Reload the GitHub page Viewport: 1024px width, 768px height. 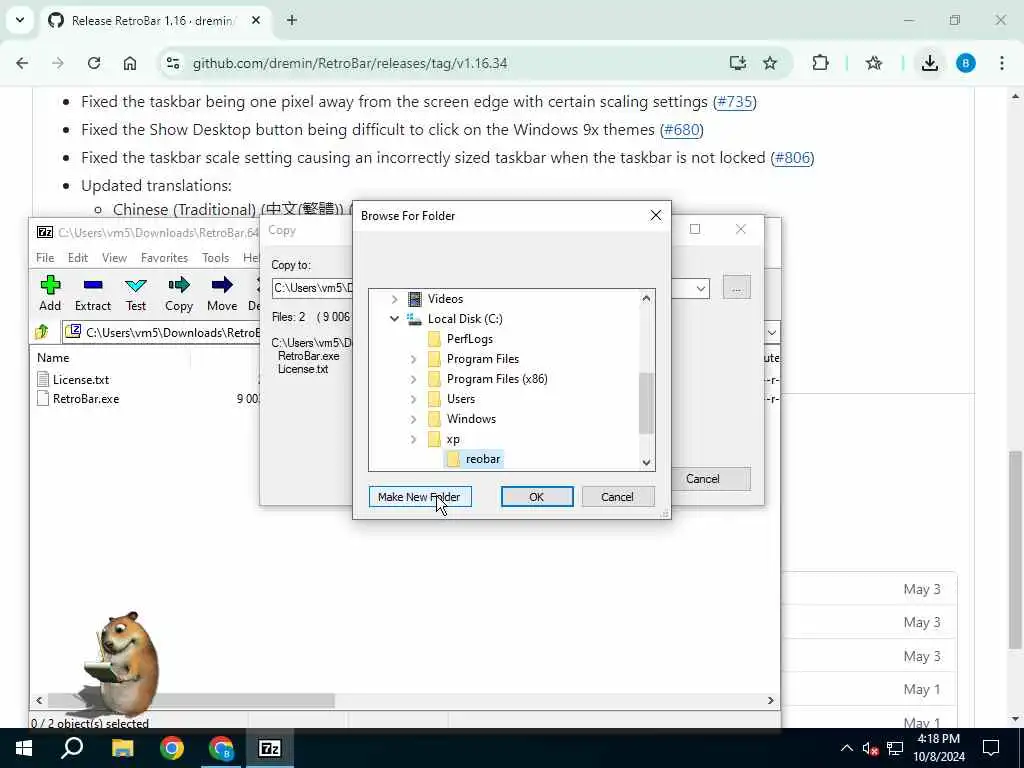tap(94, 63)
